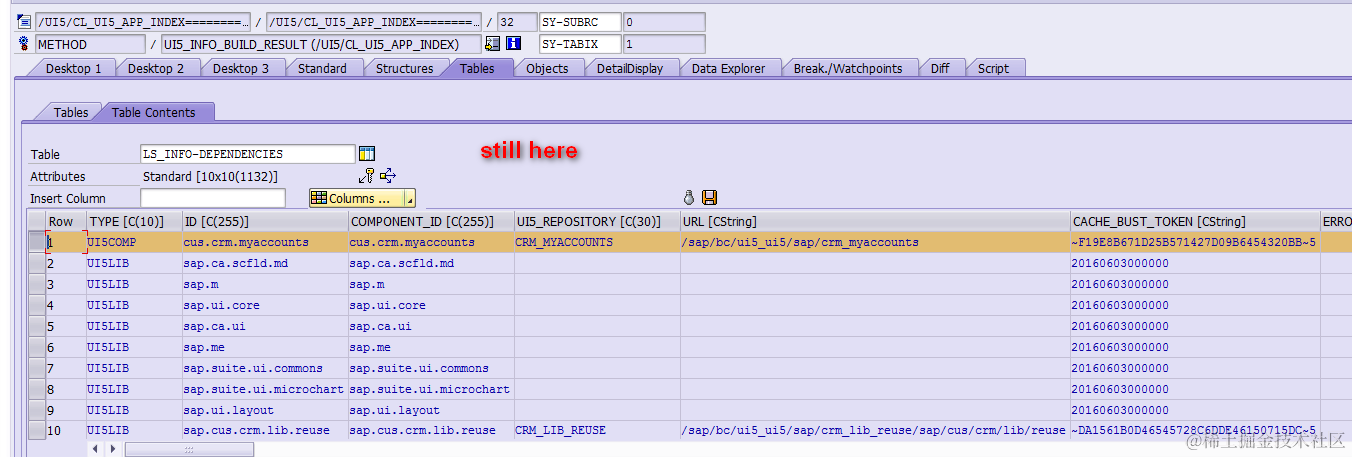Viewport: 1352px width, 457px height.
Task: Switch to the Desktop 3 tab
Action: pos(240,68)
